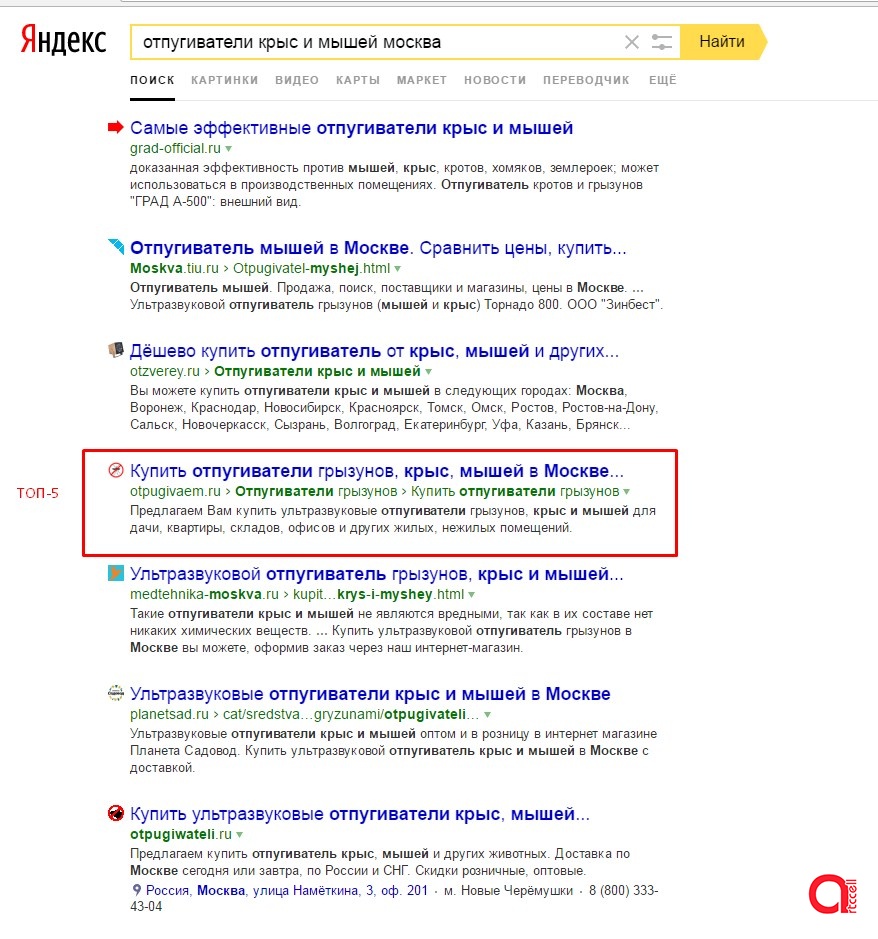Image resolution: width=878 pixels, height=939 pixels.
Task: Click the Найти search button
Action: (723, 42)
